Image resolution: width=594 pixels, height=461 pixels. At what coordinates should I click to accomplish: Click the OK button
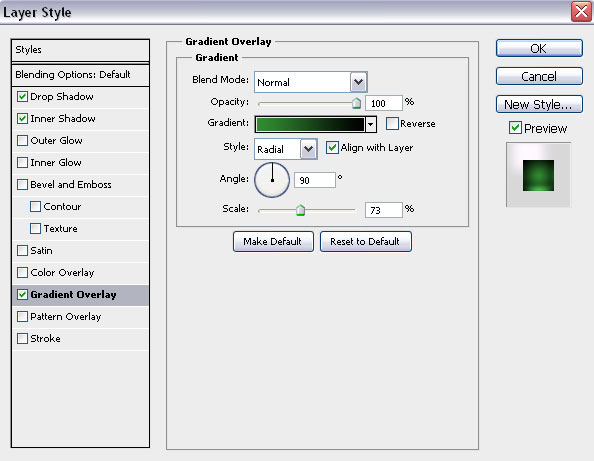coord(539,48)
